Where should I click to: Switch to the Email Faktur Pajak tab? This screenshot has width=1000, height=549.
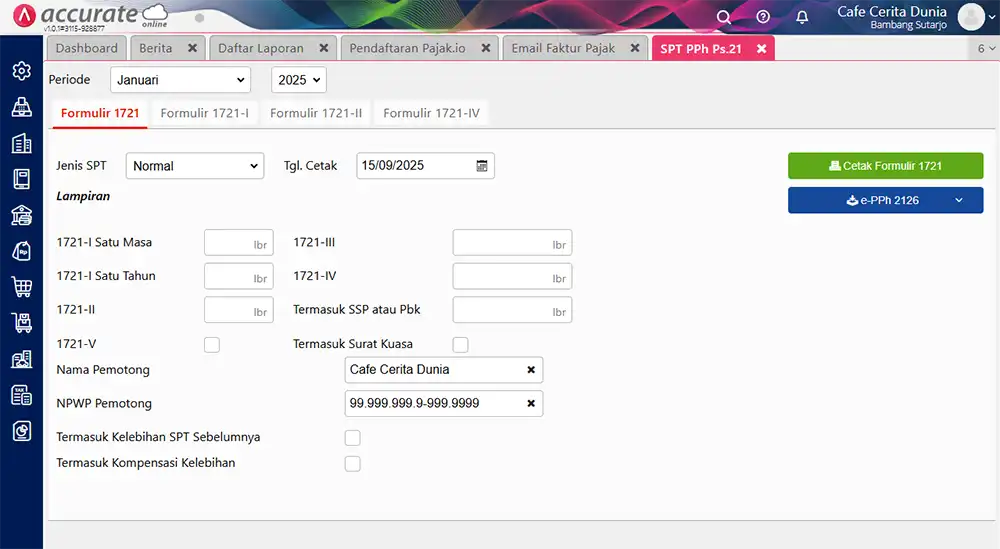click(563, 48)
